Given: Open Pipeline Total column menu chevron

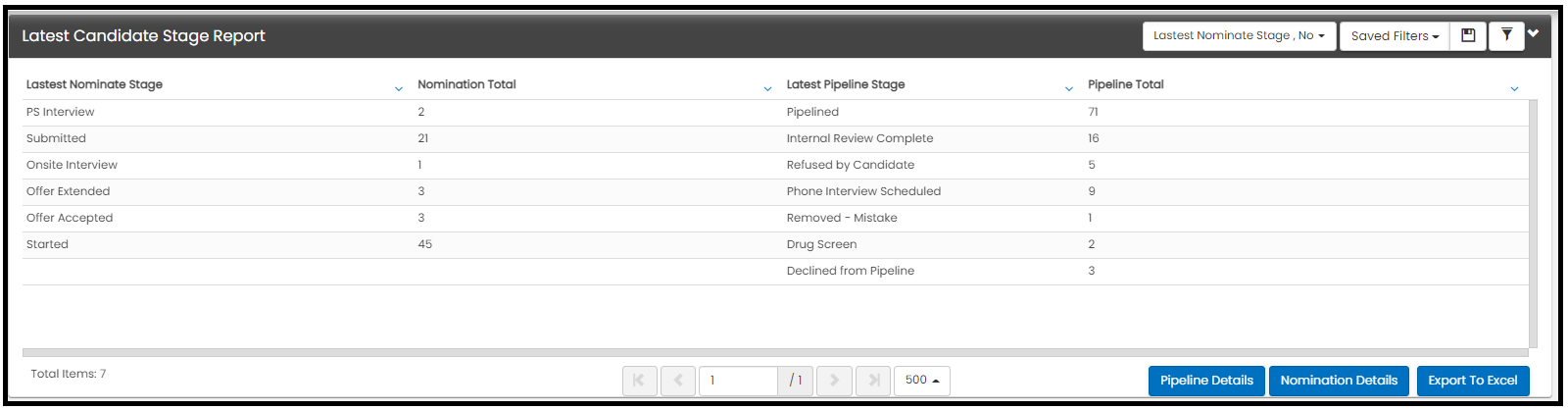Looking at the screenshot, I should tap(1514, 88).
